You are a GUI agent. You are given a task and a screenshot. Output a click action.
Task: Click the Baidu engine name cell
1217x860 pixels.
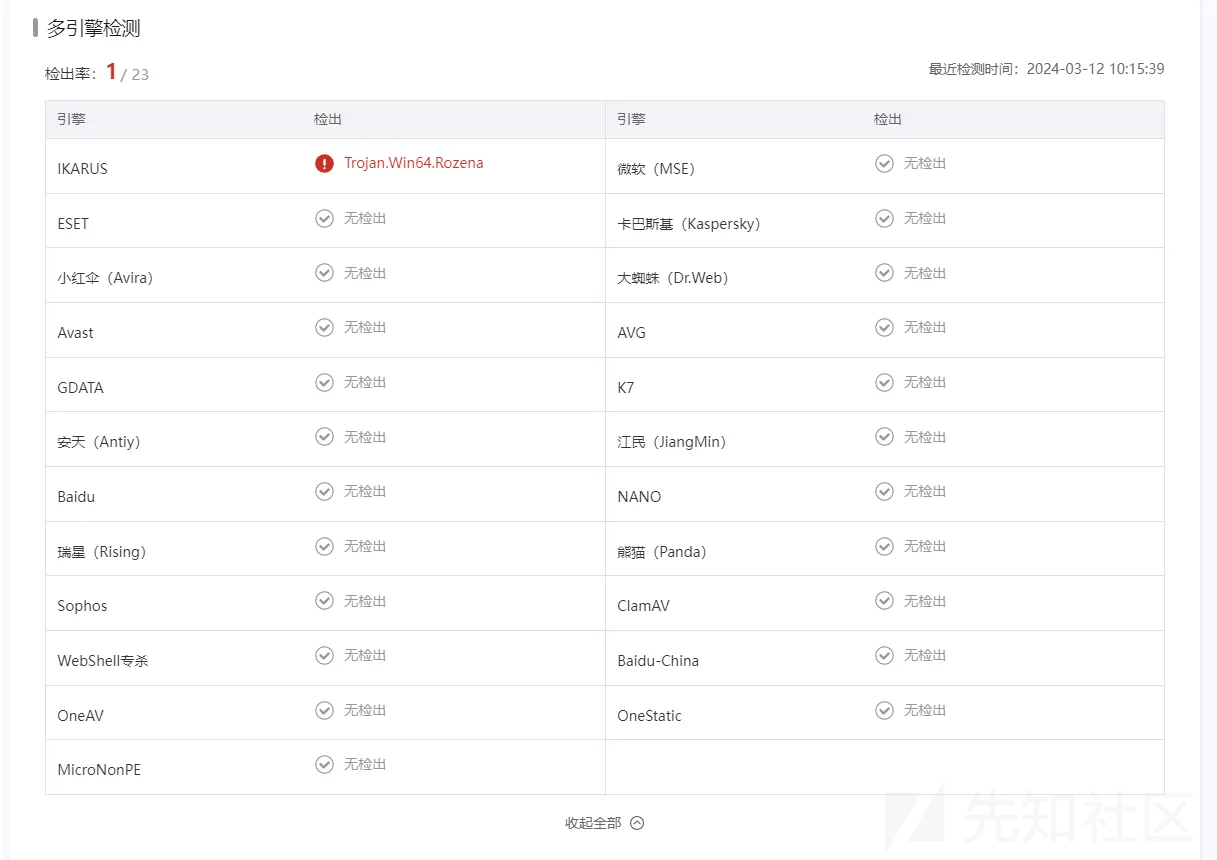tap(76, 497)
